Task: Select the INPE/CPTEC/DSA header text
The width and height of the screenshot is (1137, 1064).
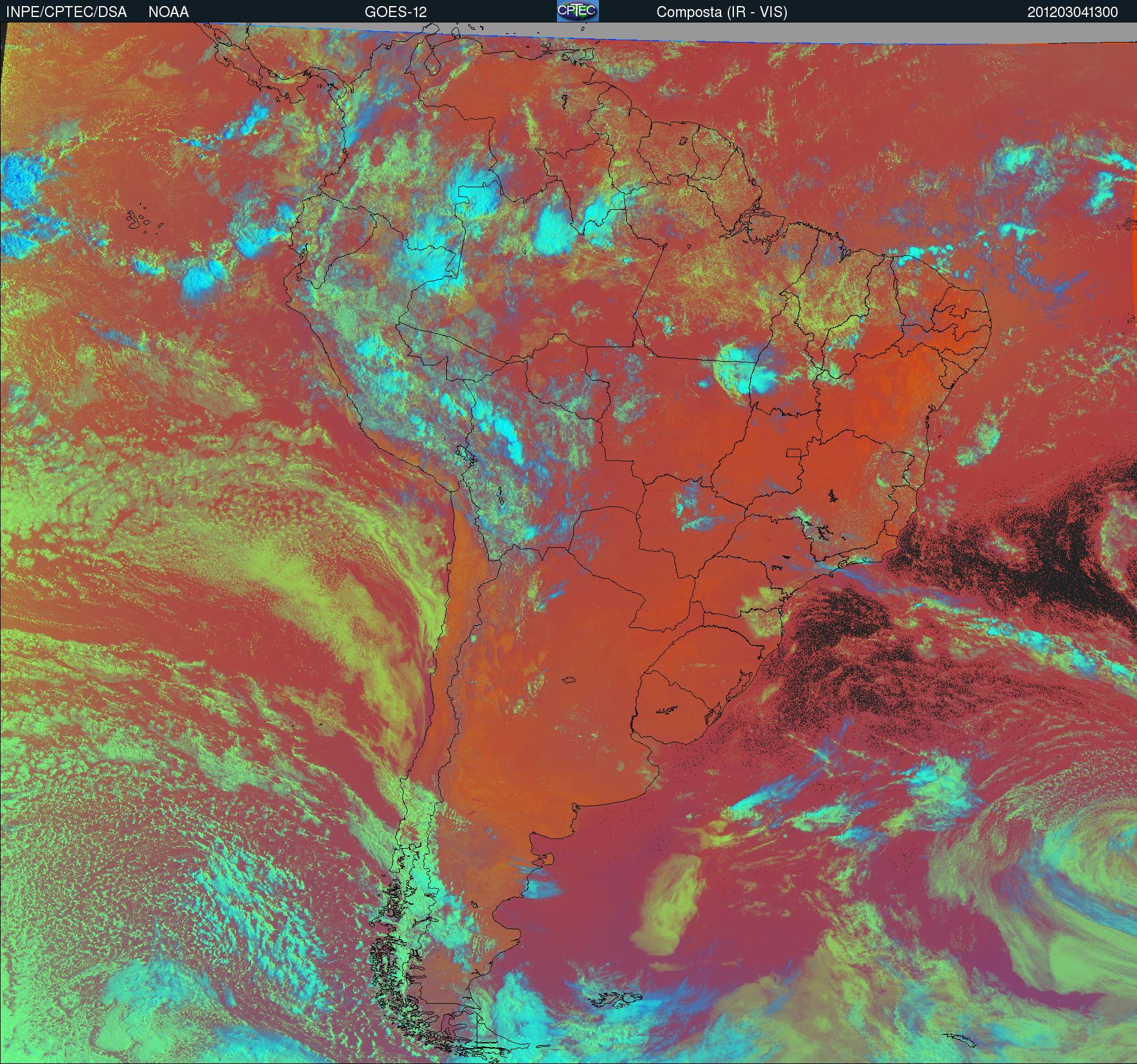Action: point(66,12)
